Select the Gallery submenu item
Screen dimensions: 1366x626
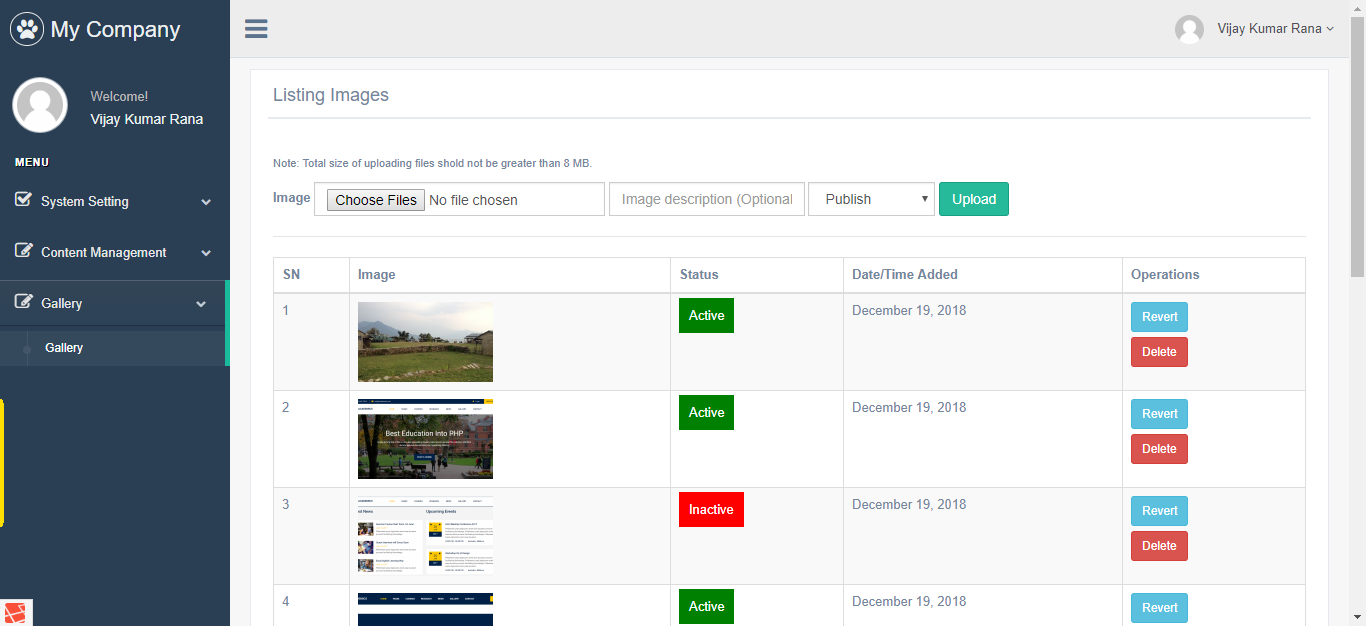(64, 348)
